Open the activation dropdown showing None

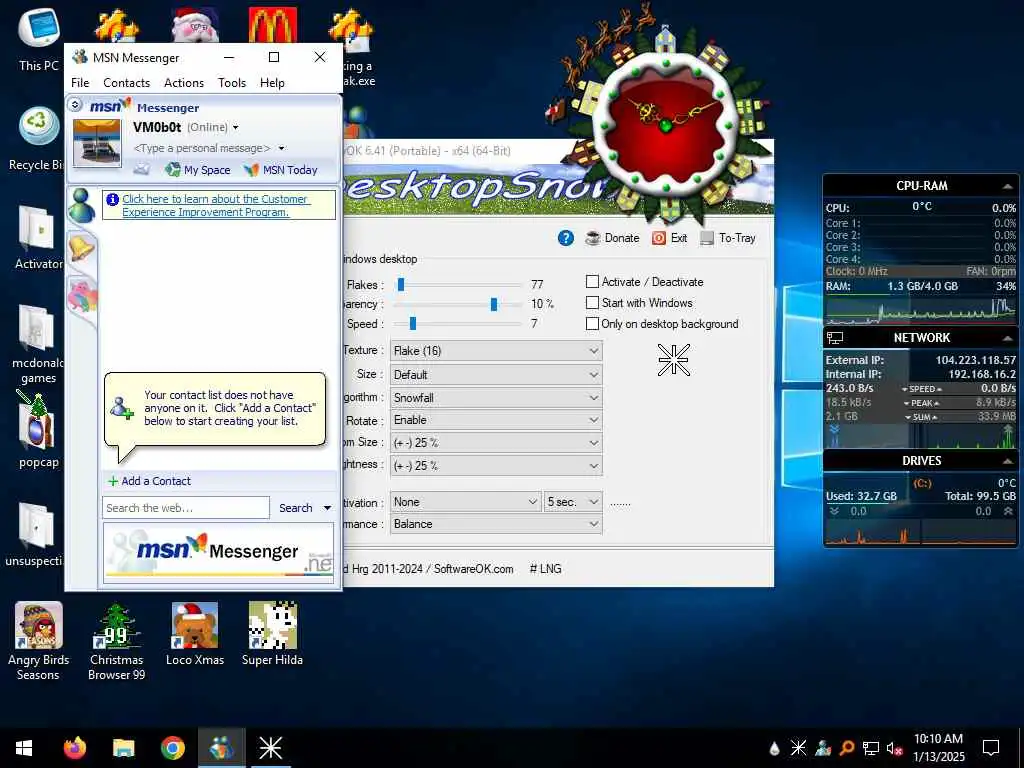466,502
